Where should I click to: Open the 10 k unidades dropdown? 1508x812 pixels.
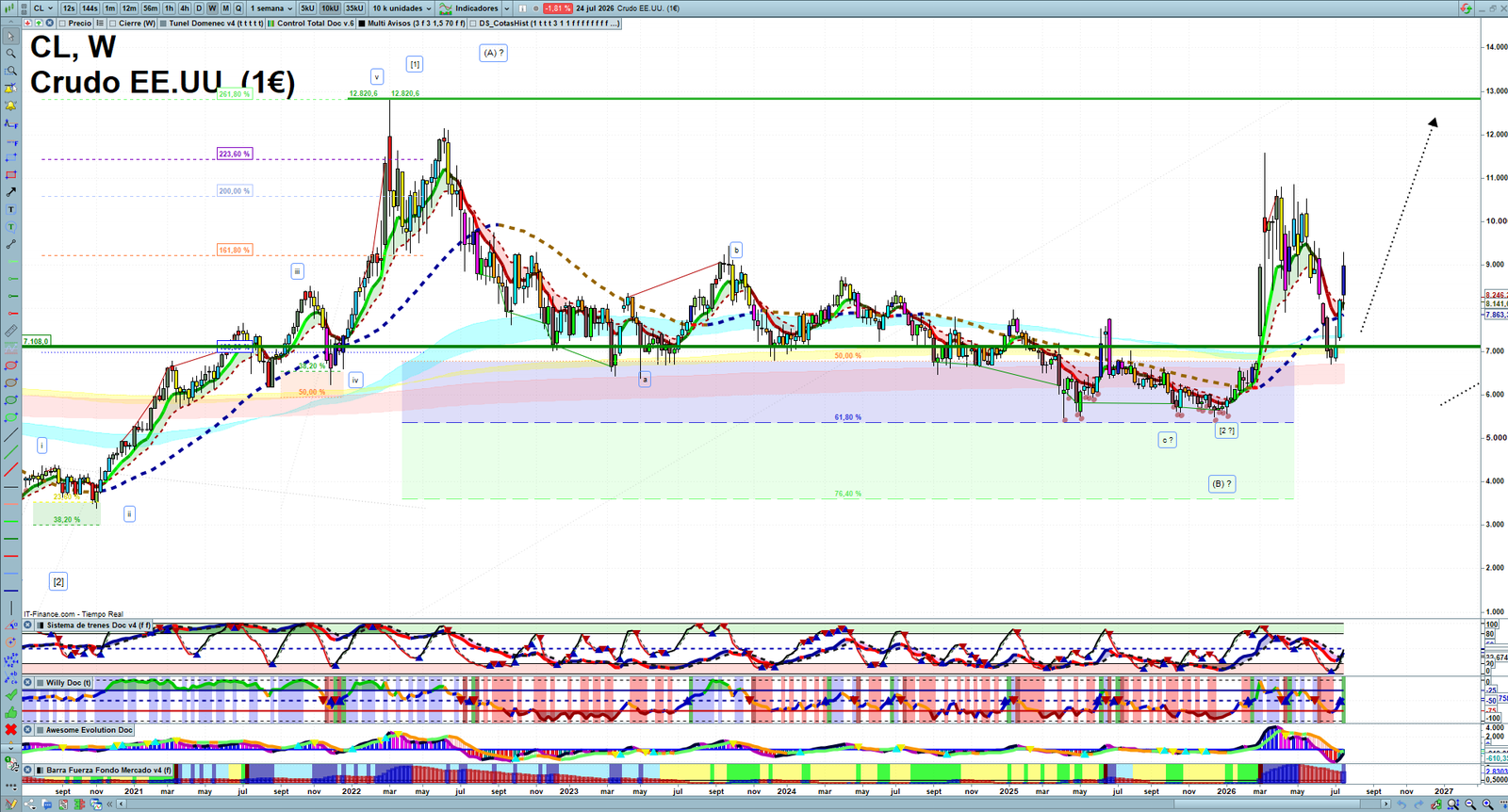click(x=402, y=8)
